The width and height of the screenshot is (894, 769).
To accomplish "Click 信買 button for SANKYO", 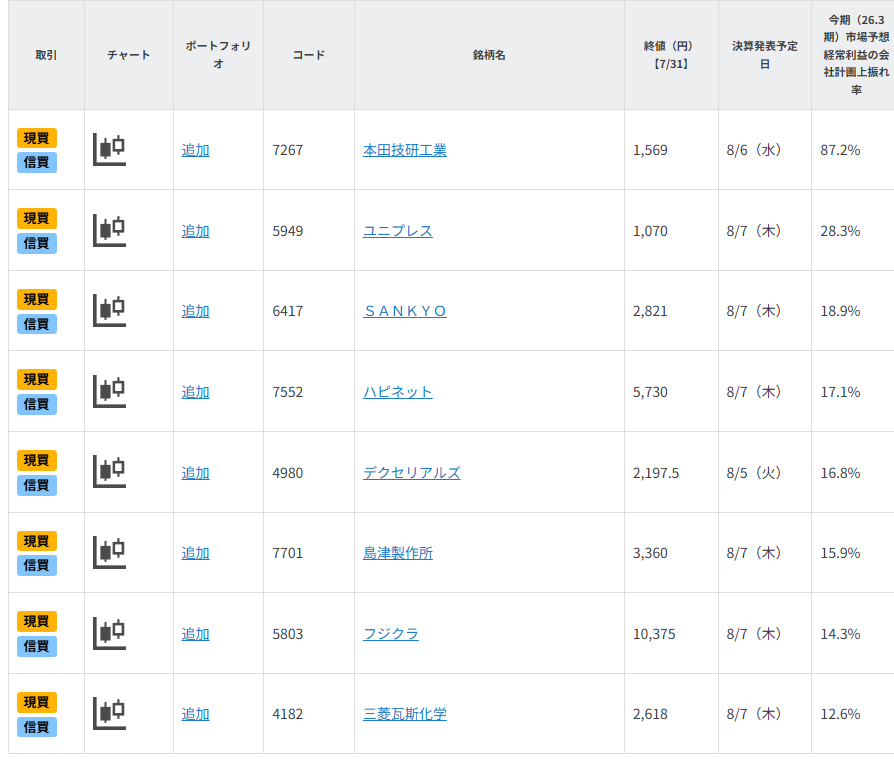I will point(36,324).
